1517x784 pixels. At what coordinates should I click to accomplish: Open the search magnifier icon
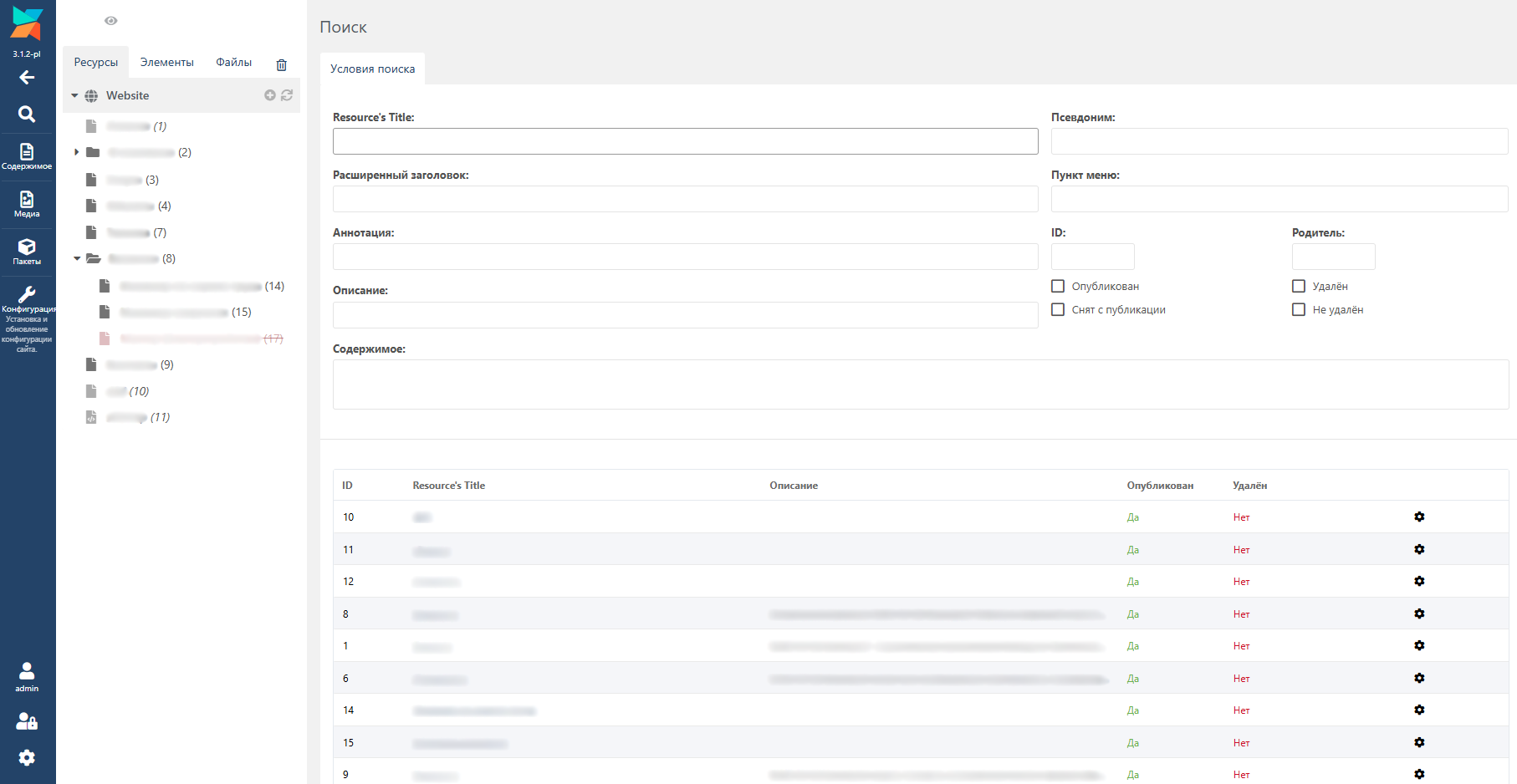(27, 115)
